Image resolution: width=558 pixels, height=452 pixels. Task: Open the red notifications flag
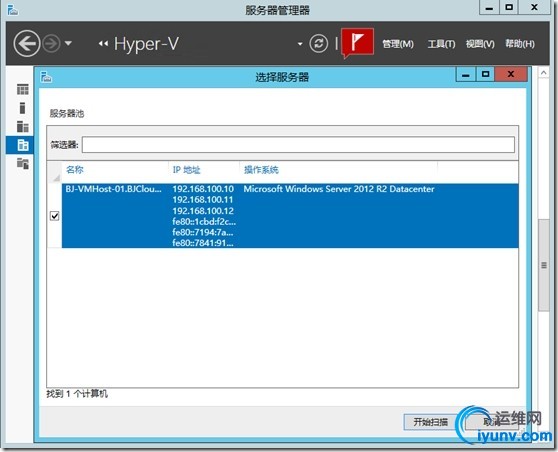[x=358, y=42]
